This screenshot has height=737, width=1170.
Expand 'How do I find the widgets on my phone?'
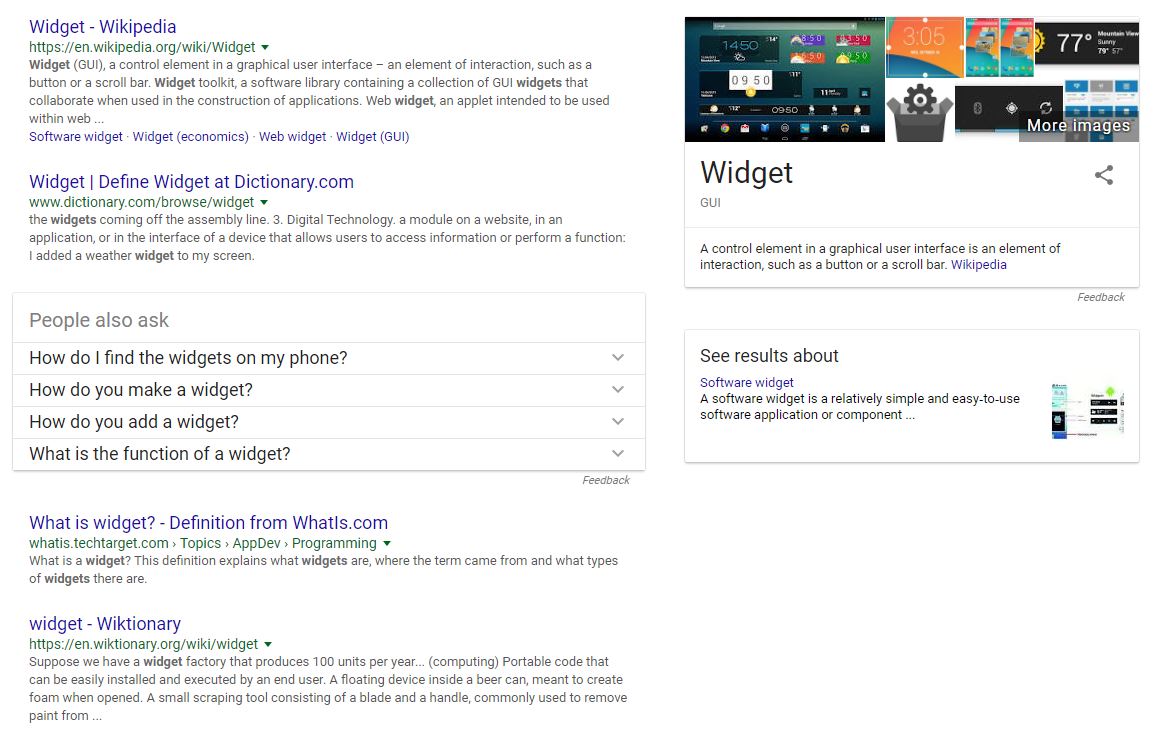329,358
